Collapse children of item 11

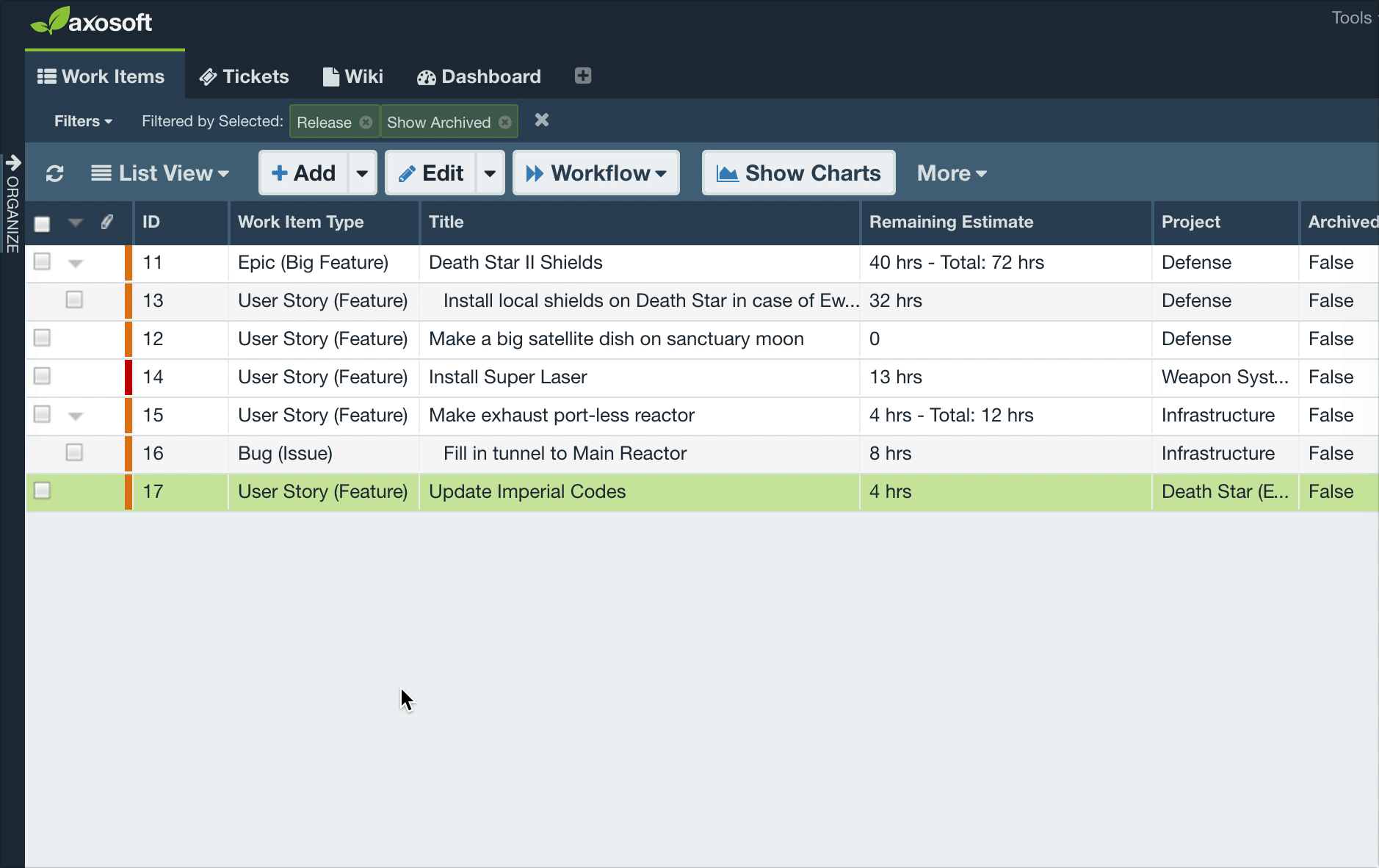click(76, 263)
